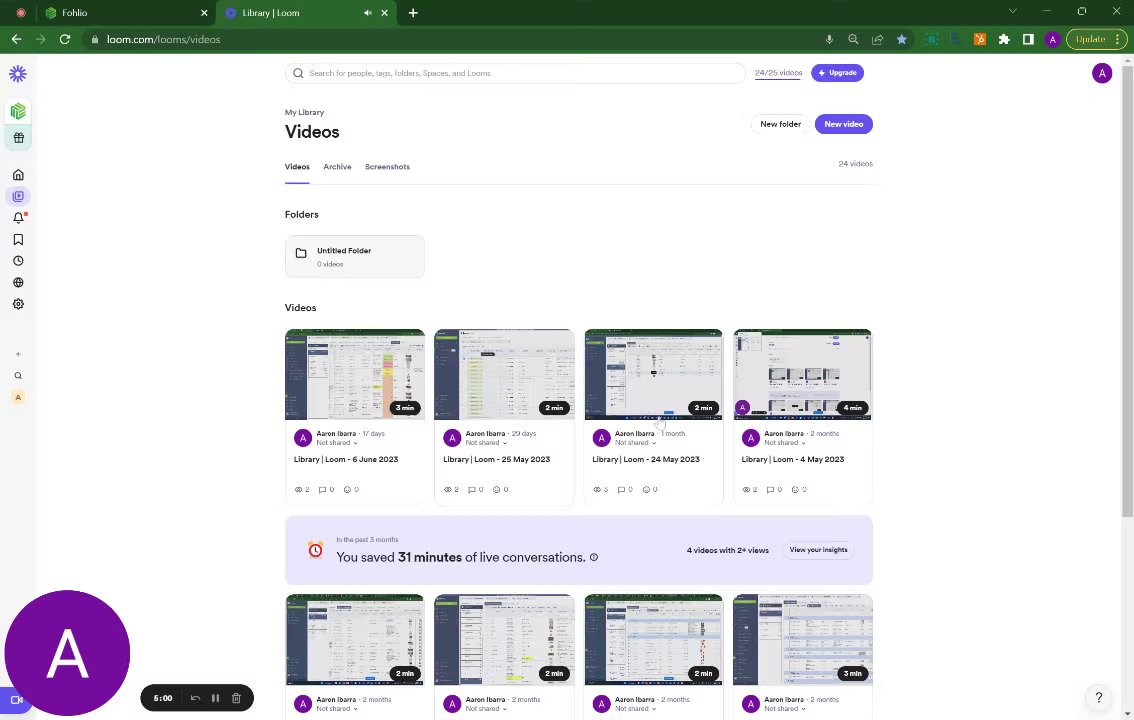Click the small plus icon in sidebar
This screenshot has height=720, width=1134.
coord(18,354)
